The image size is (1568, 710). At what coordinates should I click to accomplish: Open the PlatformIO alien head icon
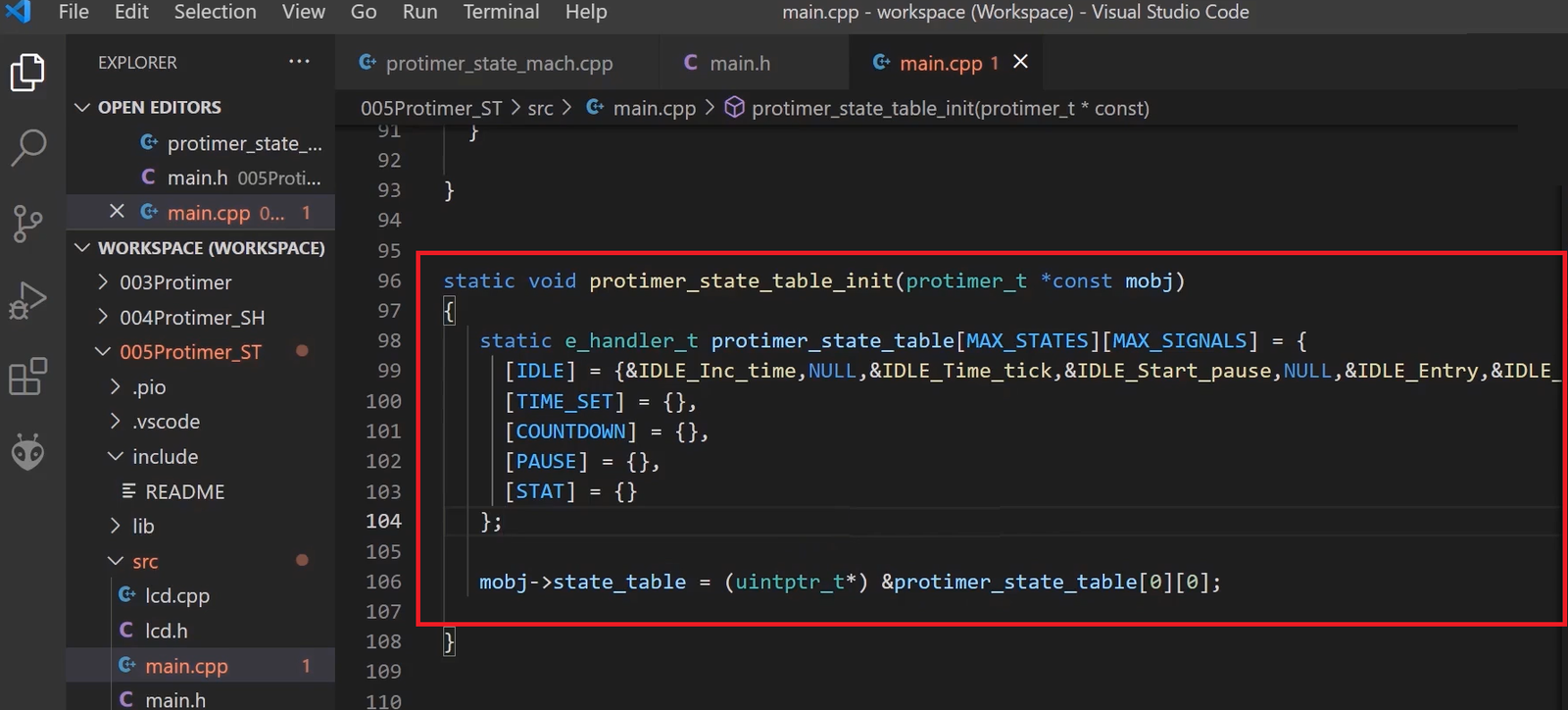click(27, 452)
